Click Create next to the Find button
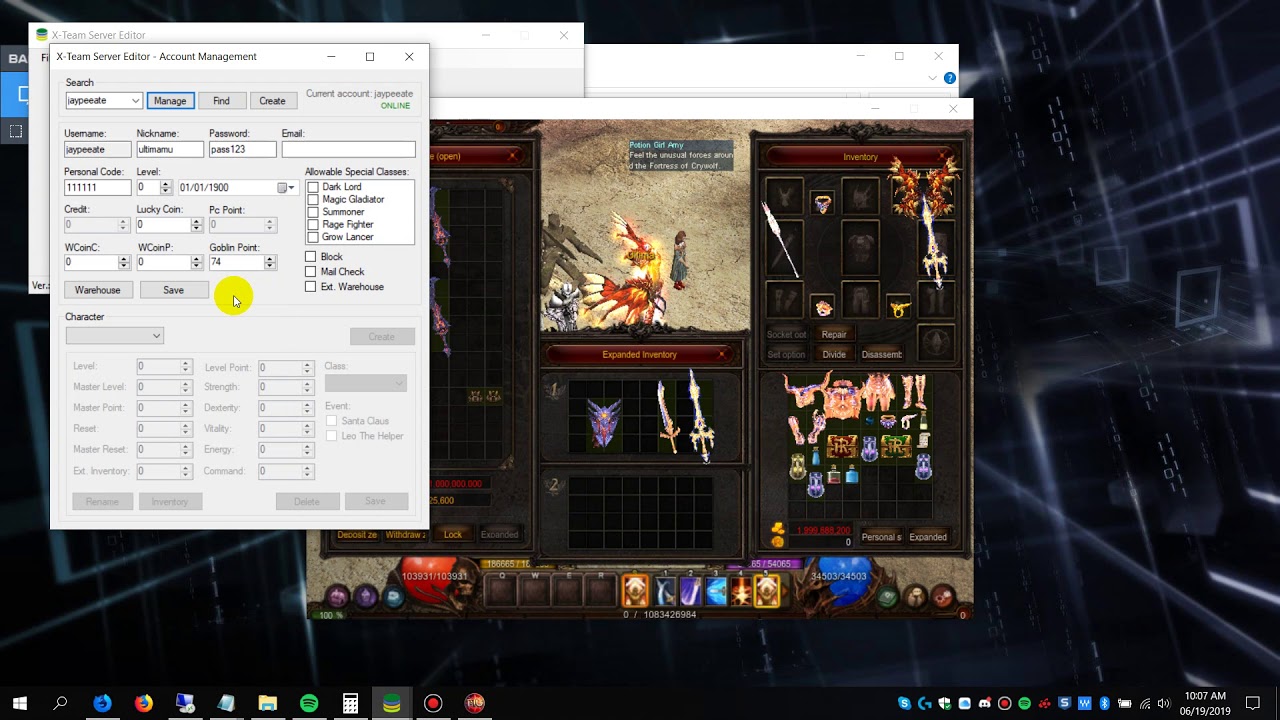Screen dimensions: 1280x720 tap(272, 101)
